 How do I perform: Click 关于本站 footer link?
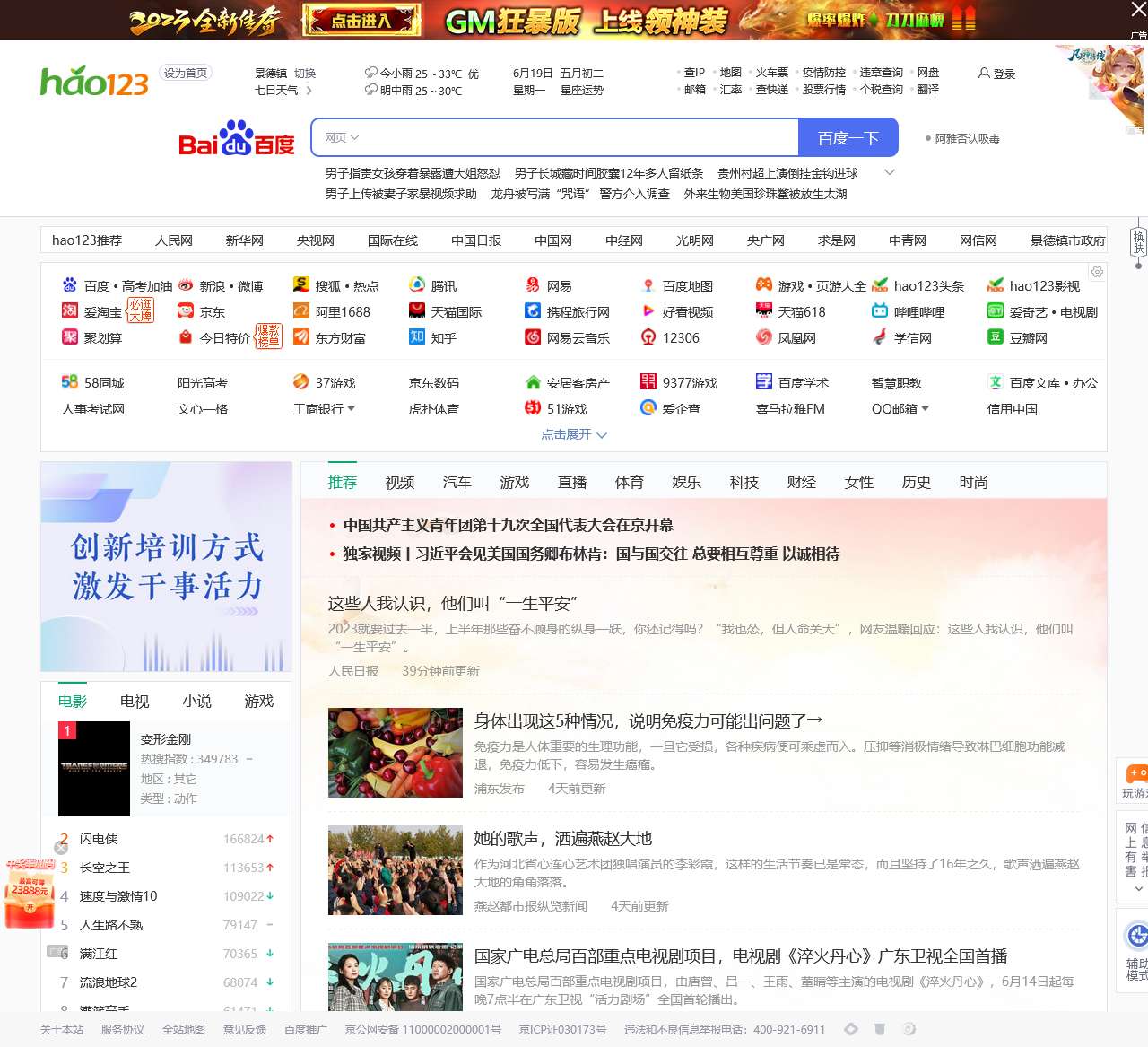[x=62, y=1029]
